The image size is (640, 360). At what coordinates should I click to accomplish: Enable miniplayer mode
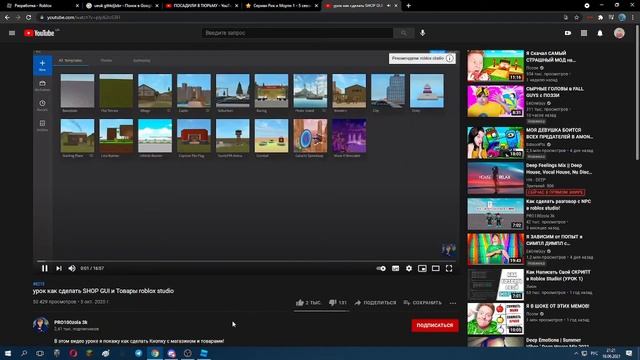422,268
